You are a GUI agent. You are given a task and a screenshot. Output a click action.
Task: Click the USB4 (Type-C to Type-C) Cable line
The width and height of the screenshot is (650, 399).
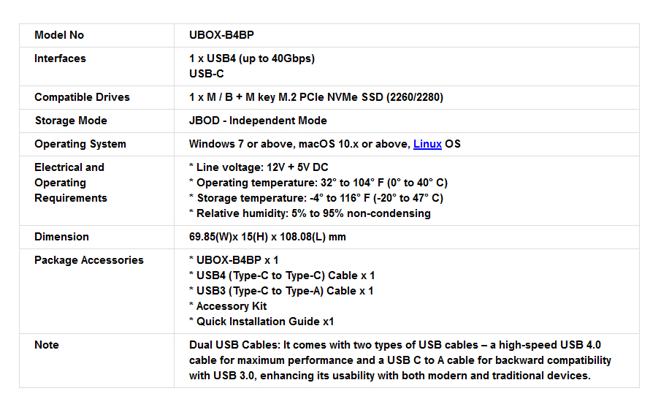pos(282,276)
